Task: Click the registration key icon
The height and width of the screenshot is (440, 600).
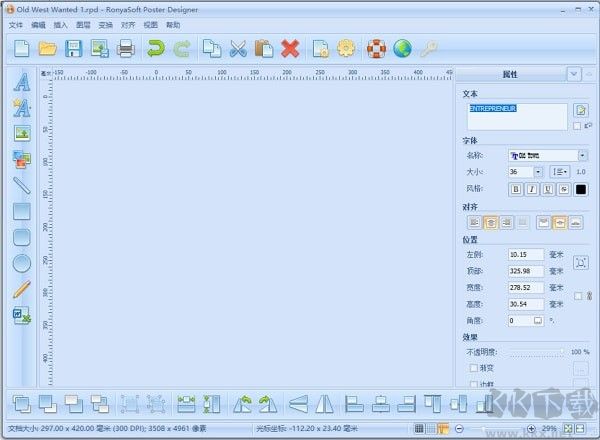Action: [428, 49]
